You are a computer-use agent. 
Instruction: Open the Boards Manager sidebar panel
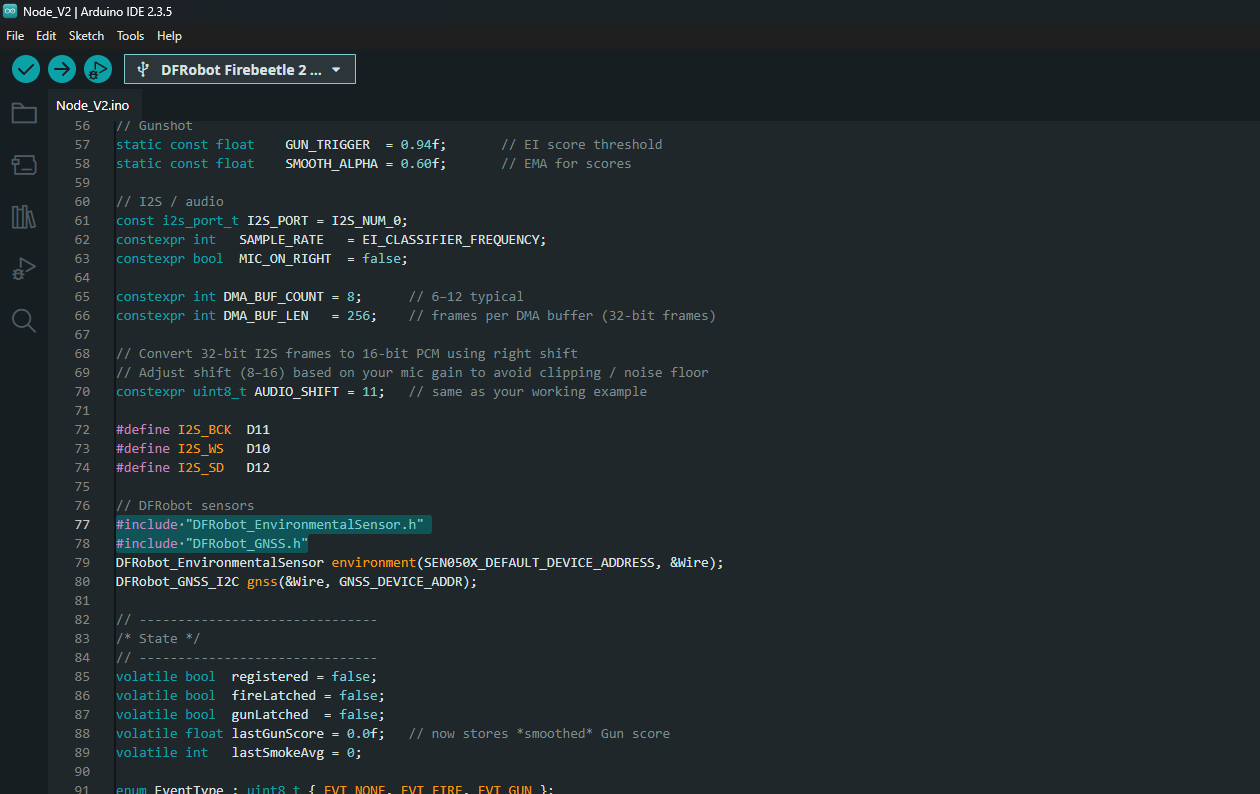point(24,165)
